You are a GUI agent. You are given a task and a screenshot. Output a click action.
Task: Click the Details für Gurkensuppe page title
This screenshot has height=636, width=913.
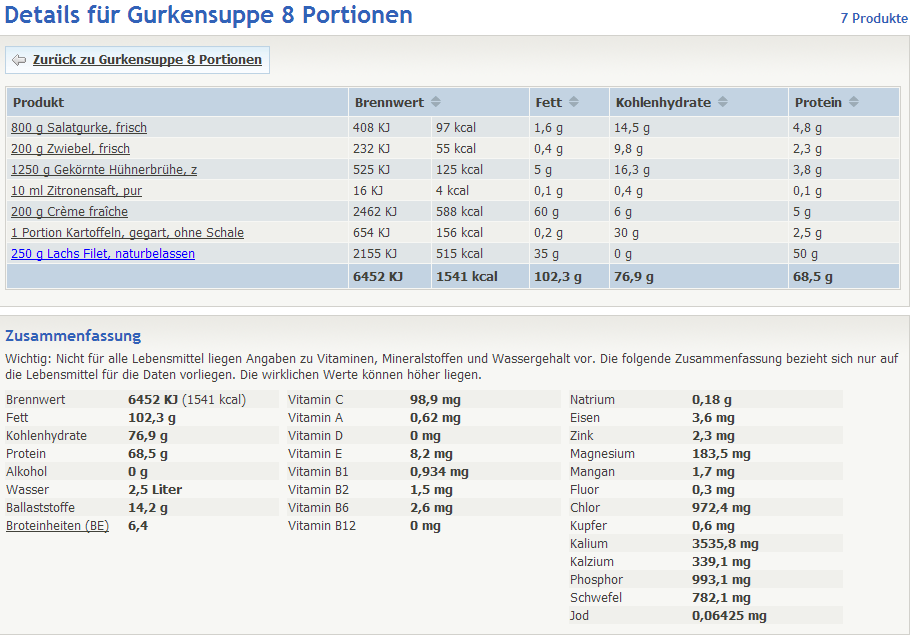209,16
